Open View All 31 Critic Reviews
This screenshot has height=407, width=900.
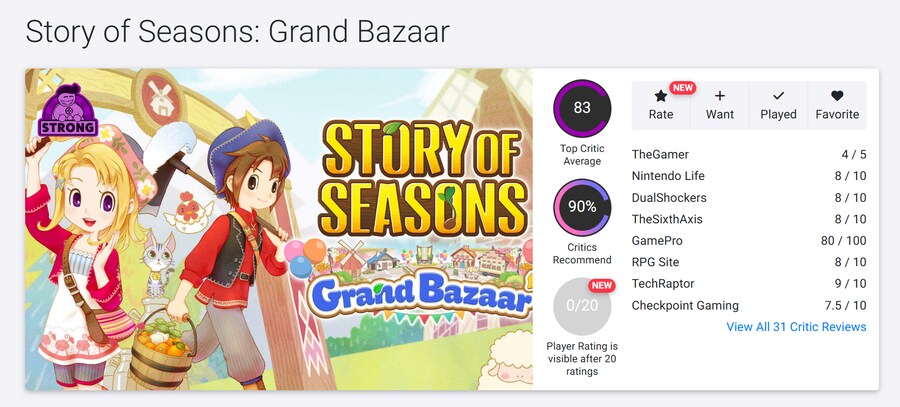796,327
